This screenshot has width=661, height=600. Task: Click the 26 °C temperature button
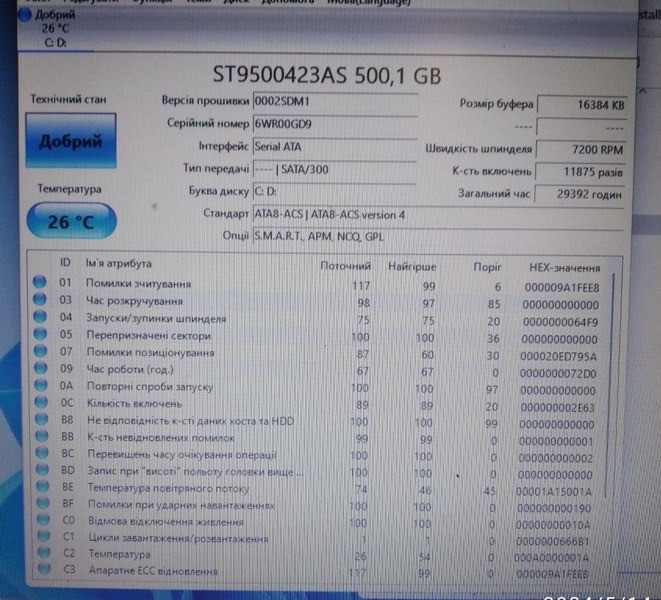[71, 221]
